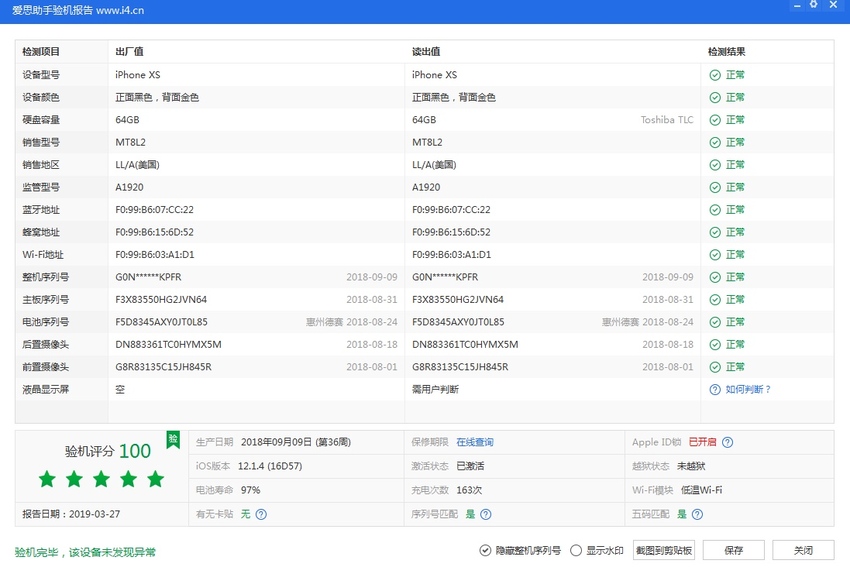Click the green 验 badge ribbon

173,439
